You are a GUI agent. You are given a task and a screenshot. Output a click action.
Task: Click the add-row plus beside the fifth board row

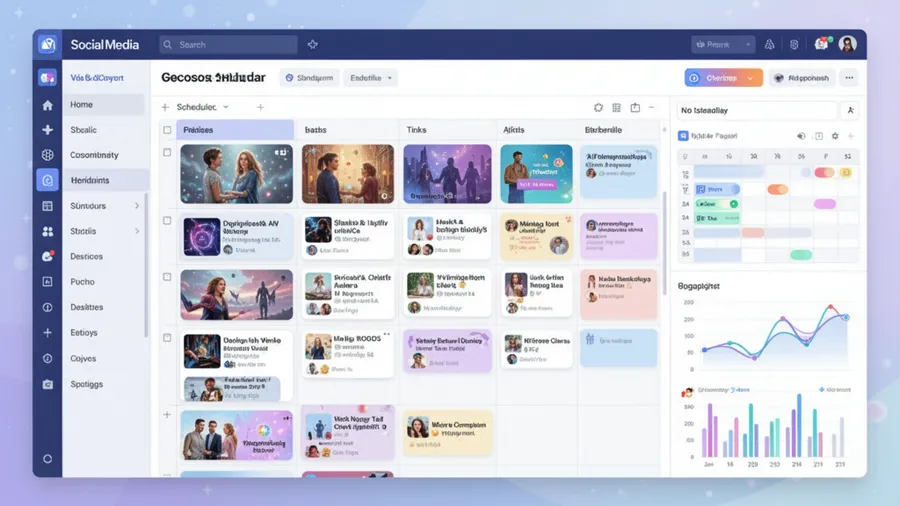point(167,414)
